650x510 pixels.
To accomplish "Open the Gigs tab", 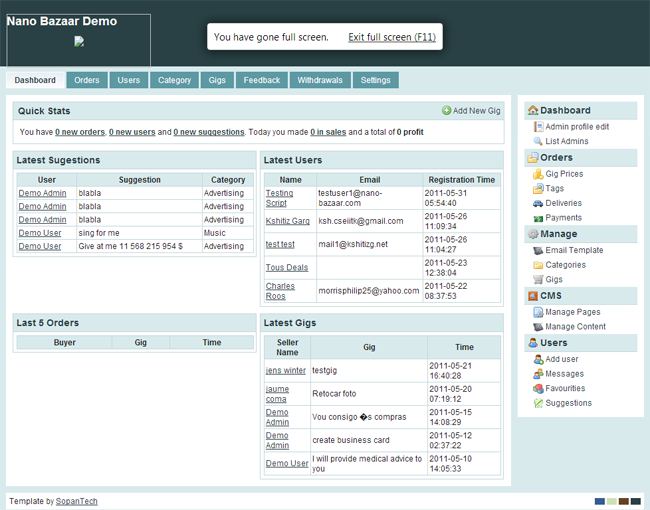I will click(217, 80).
